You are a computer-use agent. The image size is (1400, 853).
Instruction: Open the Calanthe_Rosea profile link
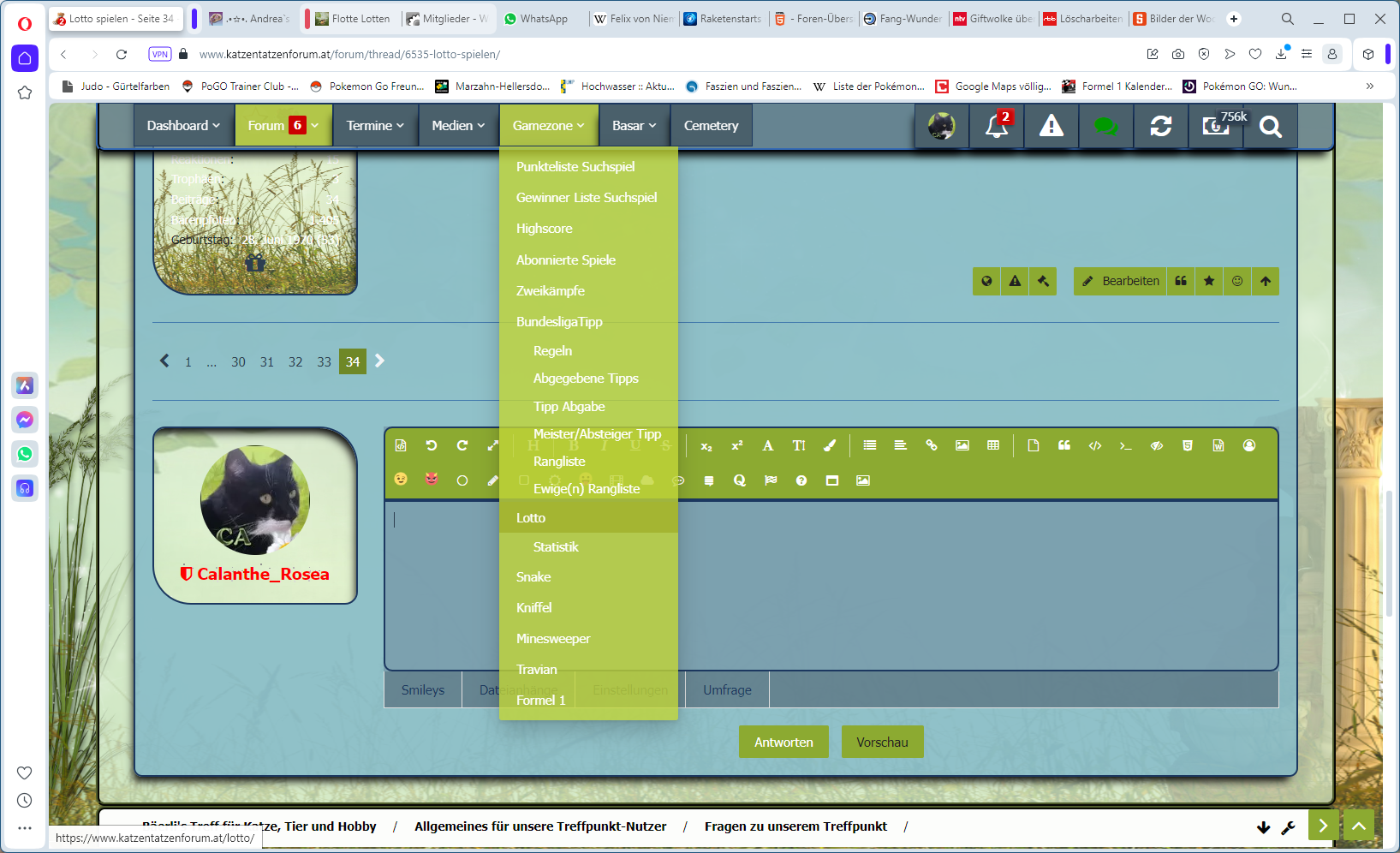pyautogui.click(x=263, y=574)
